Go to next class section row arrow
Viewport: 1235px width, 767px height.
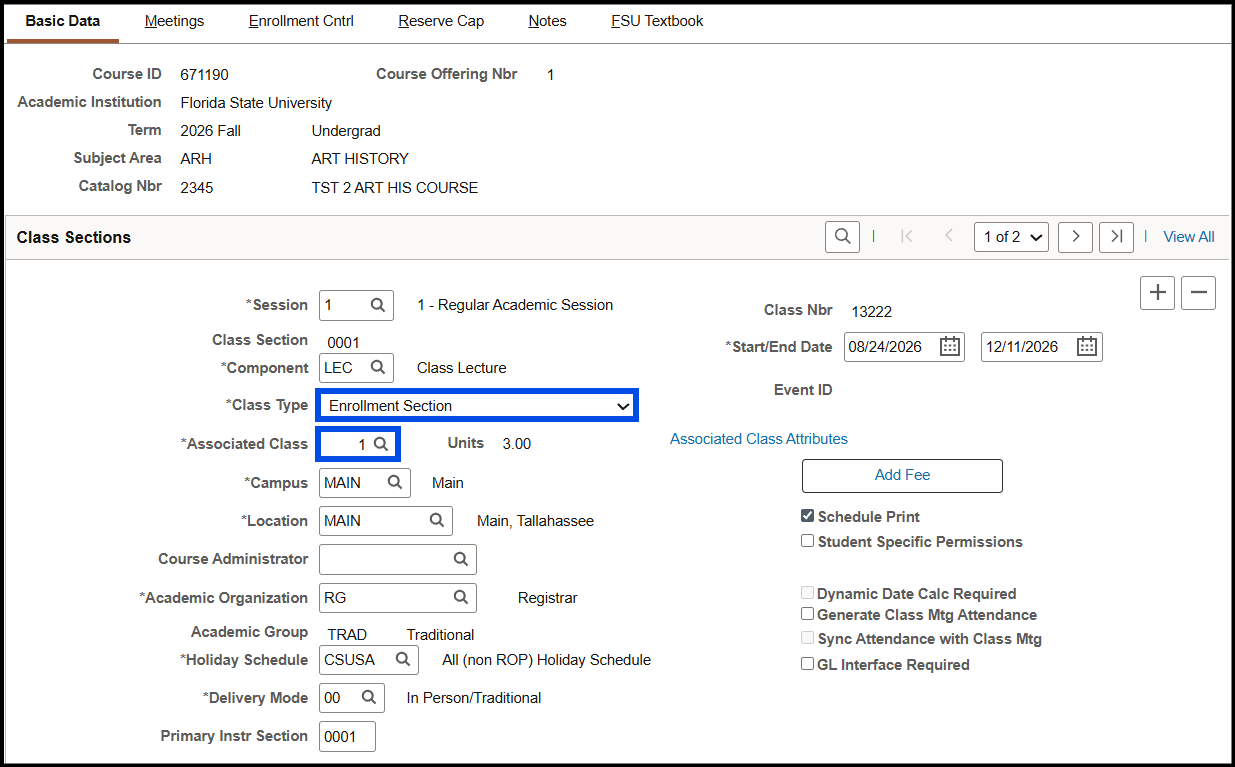(1075, 237)
